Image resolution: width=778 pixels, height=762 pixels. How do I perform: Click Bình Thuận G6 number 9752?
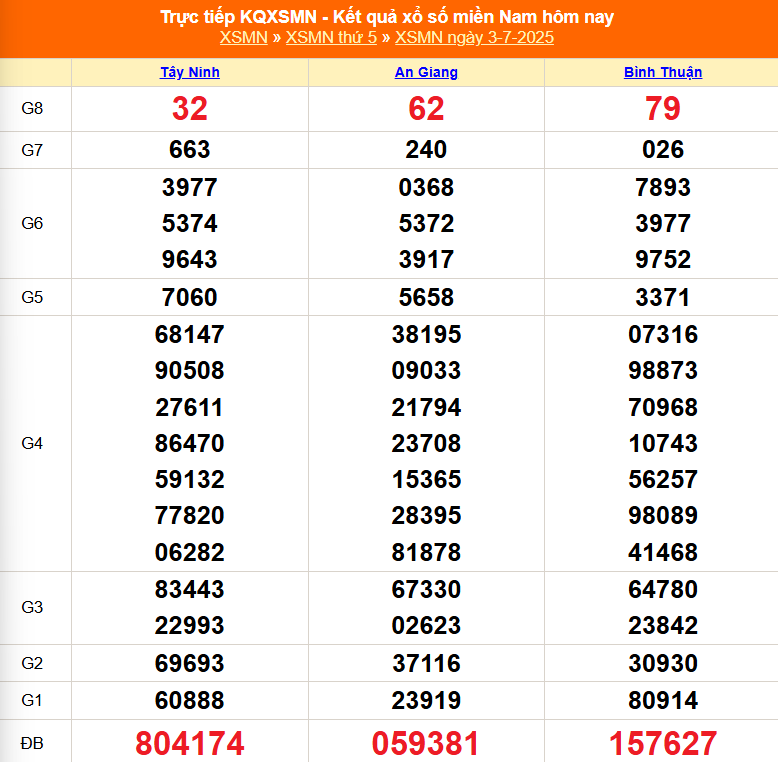click(663, 259)
